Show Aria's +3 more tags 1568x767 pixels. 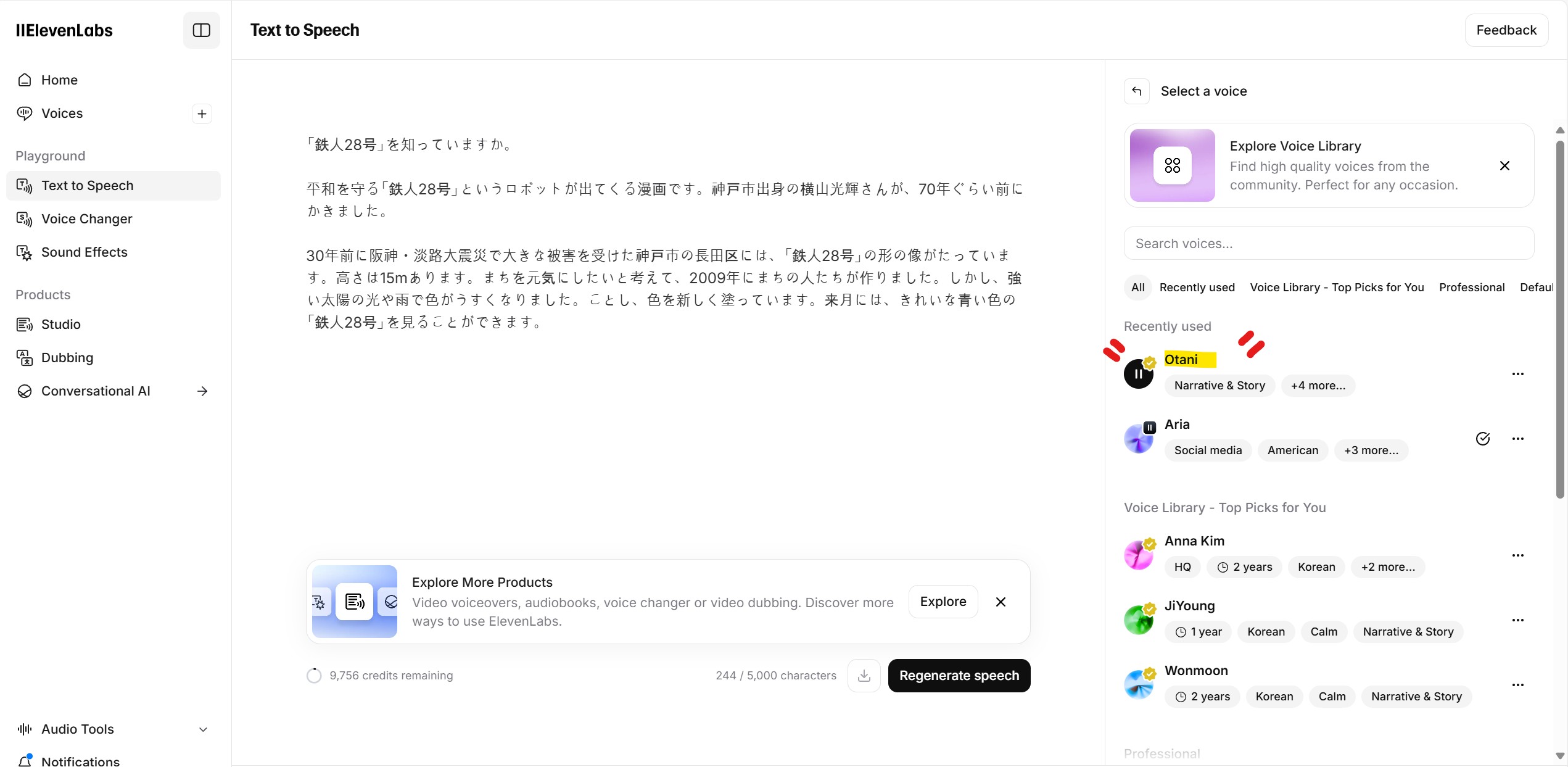1371,450
